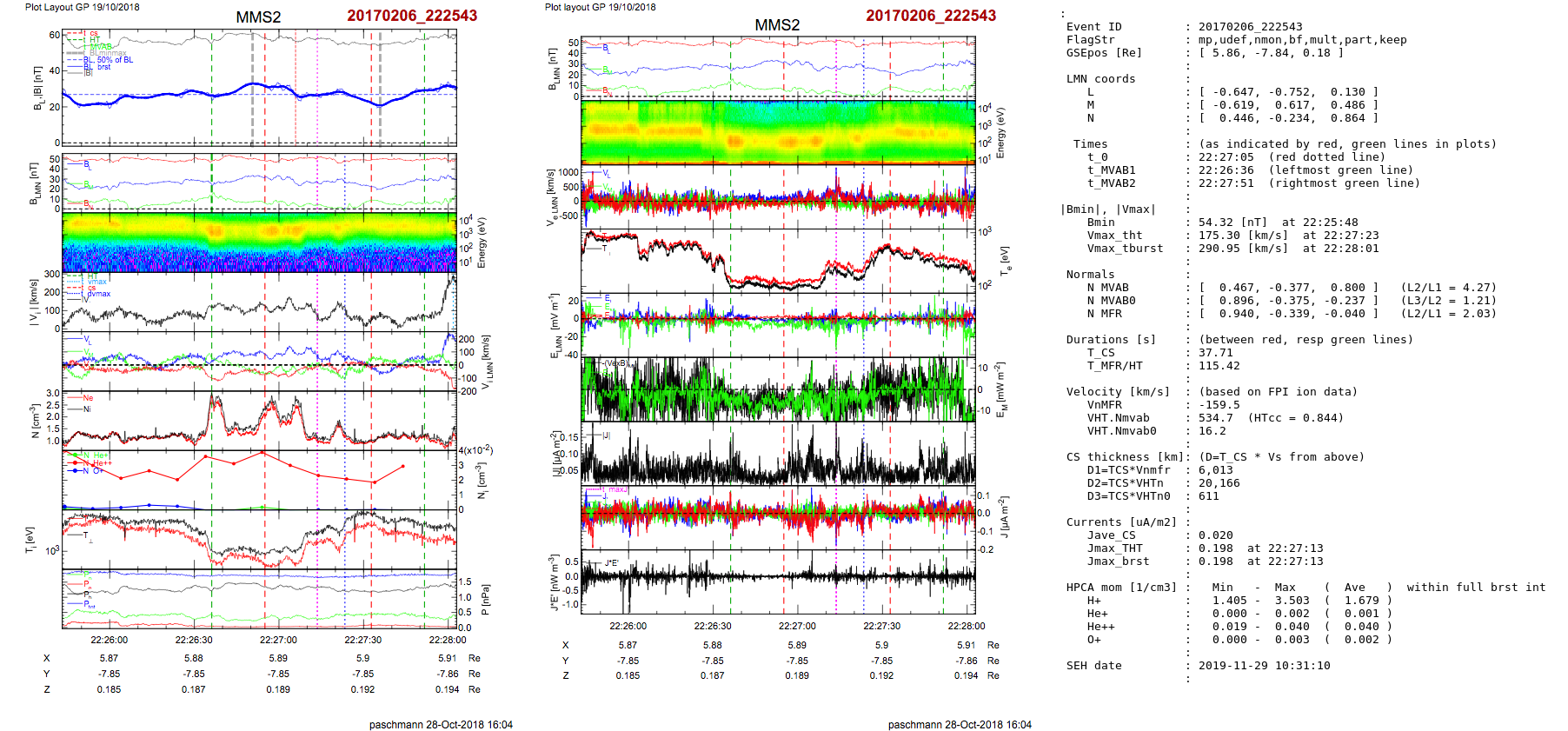Click the "D2=TCS*VHTn" label
This screenshot has height=731, width=1568.
pos(1125,483)
